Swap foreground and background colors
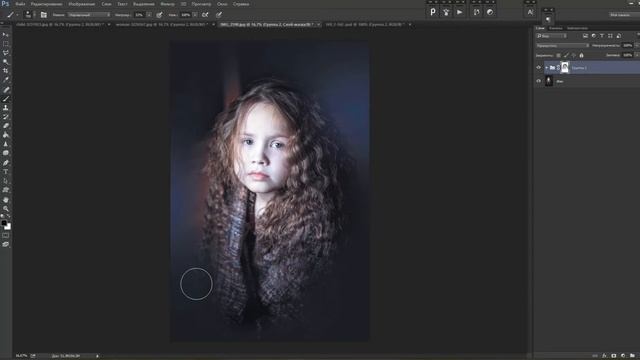Viewport: 640px width, 360px height. click(x=9, y=217)
